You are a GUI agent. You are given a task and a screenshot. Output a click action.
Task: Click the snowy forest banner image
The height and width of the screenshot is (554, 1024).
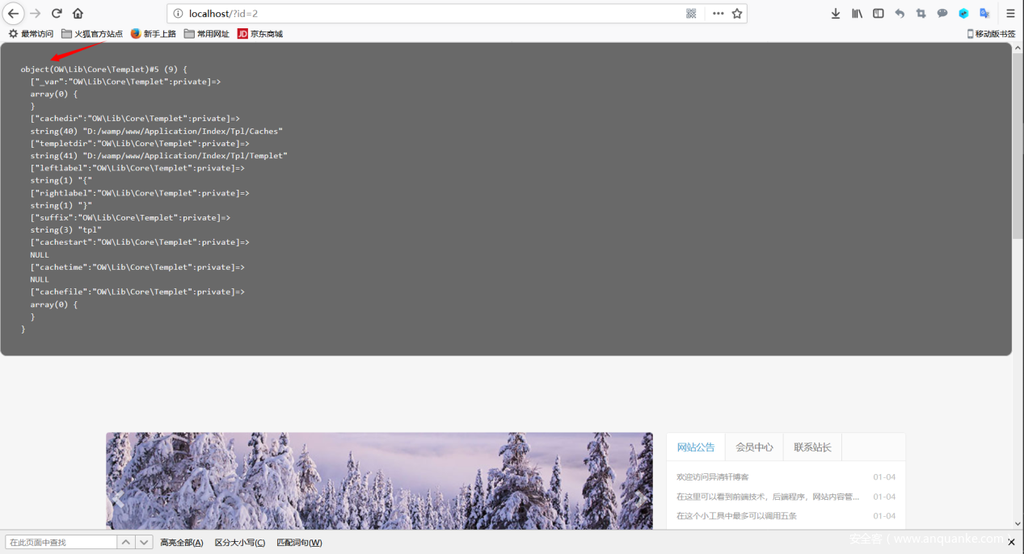379,481
